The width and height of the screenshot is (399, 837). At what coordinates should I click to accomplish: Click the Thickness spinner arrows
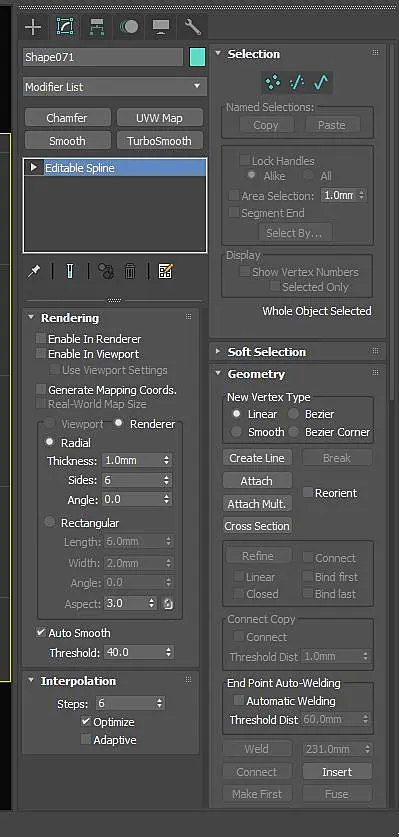[x=167, y=460]
